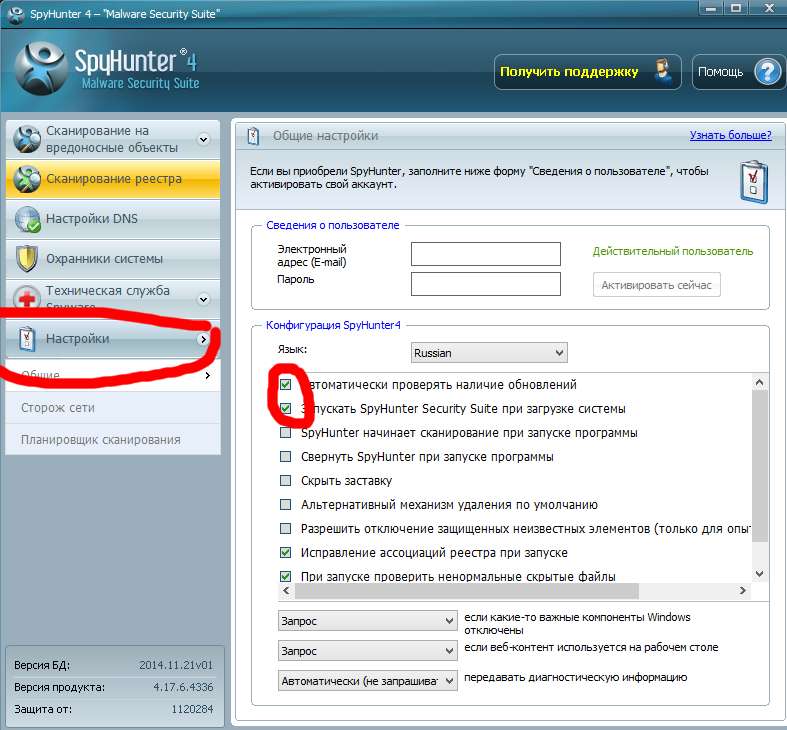The height and width of the screenshot is (730, 787).
Task: Click options list scroll up arrow
Action: pyautogui.click(x=759, y=383)
